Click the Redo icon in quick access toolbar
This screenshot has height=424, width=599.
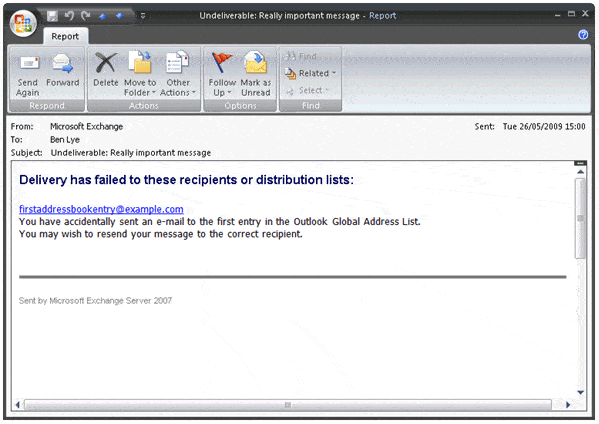(x=86, y=16)
